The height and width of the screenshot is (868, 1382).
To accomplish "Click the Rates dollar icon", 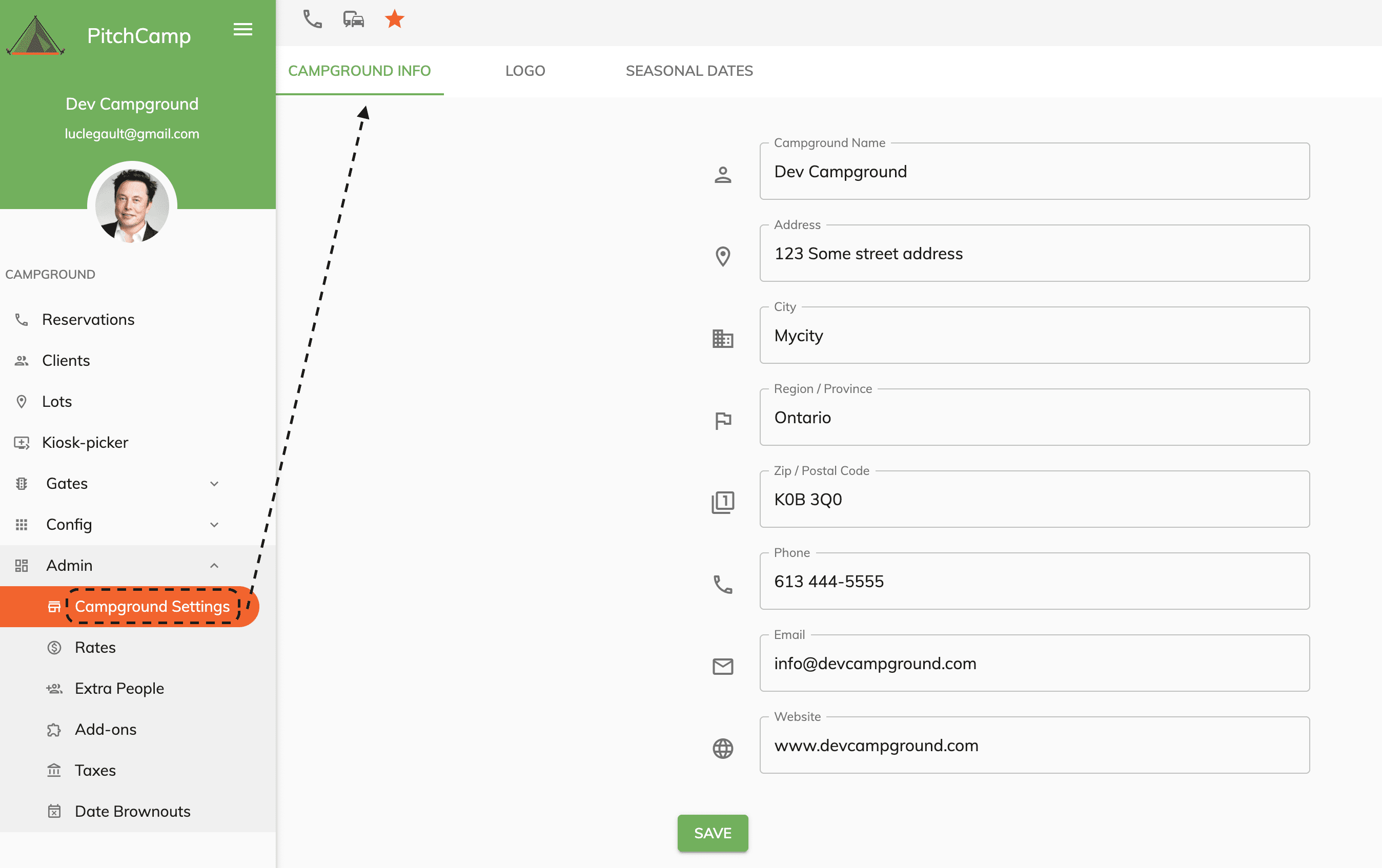I will 54,648.
